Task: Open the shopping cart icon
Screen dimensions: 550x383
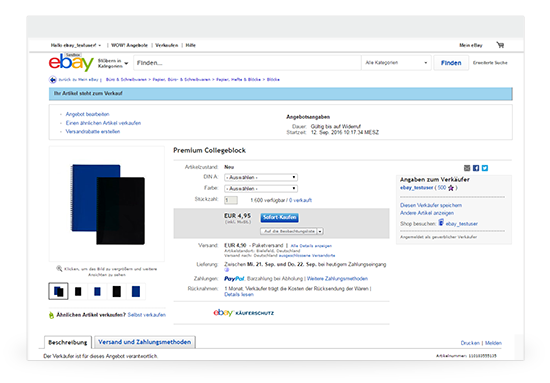Action: (x=500, y=45)
